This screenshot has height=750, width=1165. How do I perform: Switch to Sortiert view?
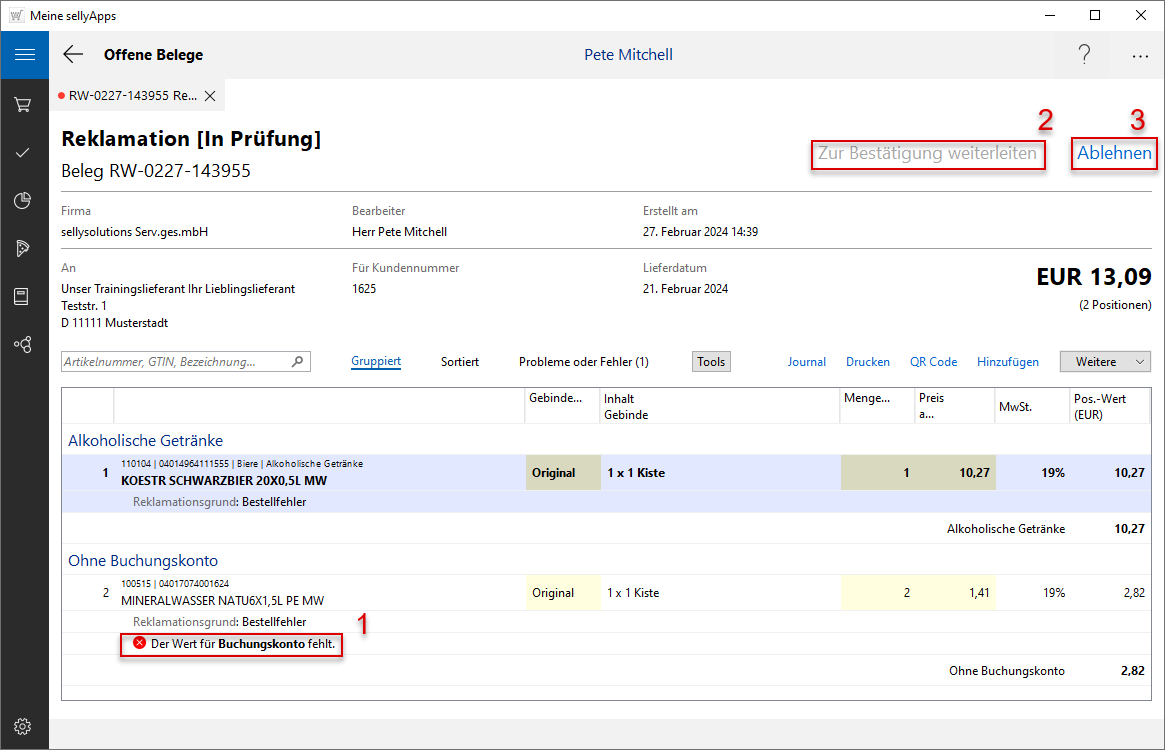coord(460,362)
